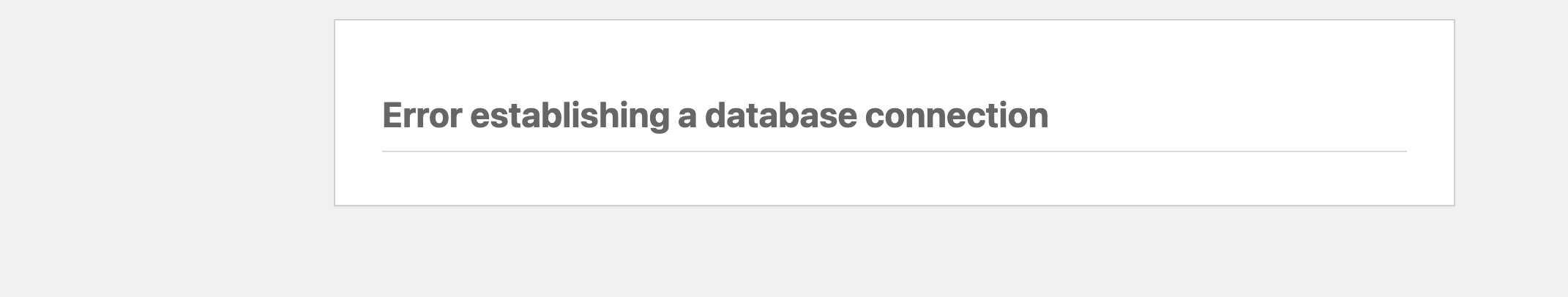The height and width of the screenshot is (297, 1568).
Task: Click the word 'connection' in the heading
Action: 957,116
